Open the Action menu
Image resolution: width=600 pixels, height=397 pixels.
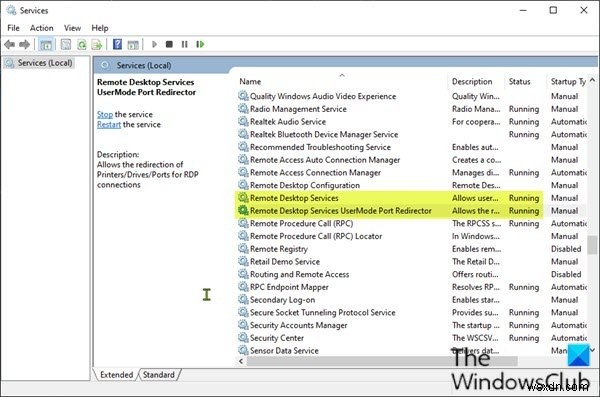pyautogui.click(x=41, y=28)
